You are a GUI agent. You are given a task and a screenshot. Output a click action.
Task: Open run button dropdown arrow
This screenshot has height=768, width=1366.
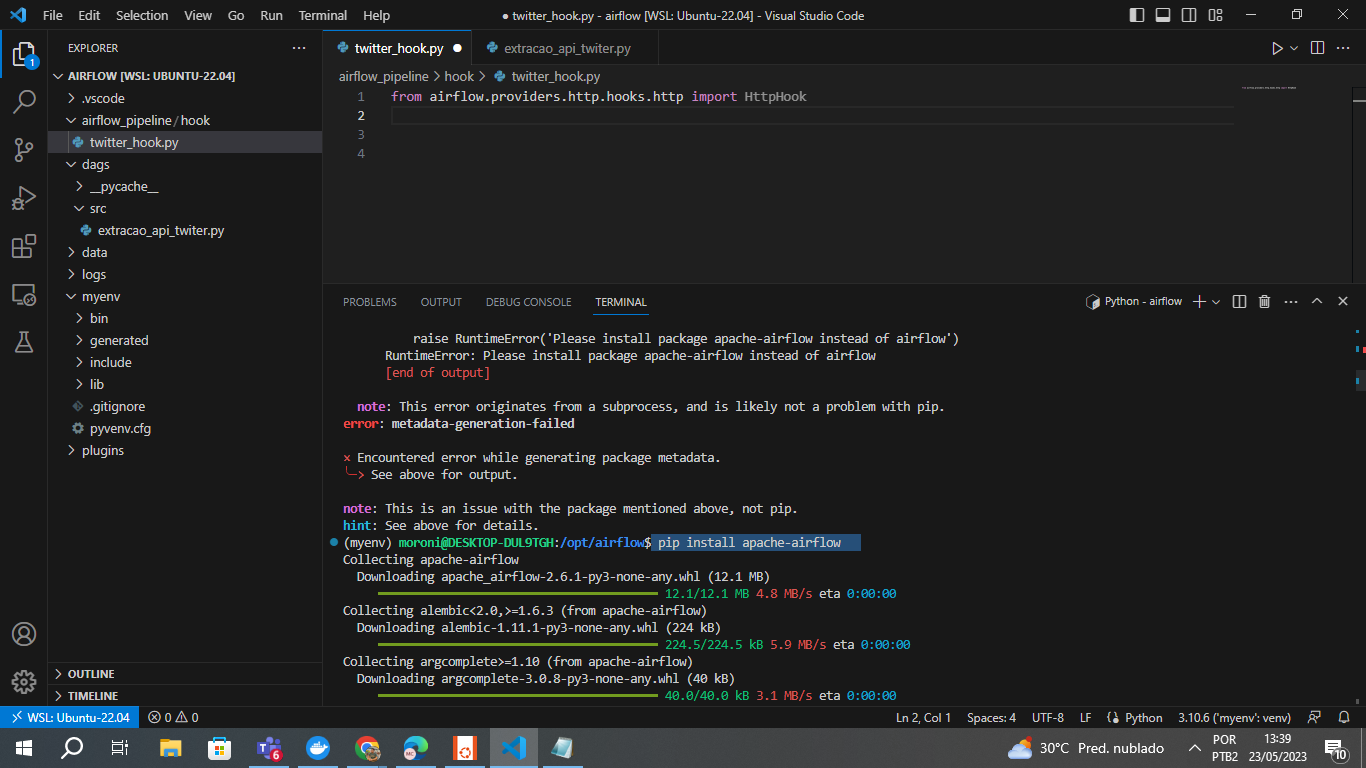pyautogui.click(x=1294, y=48)
